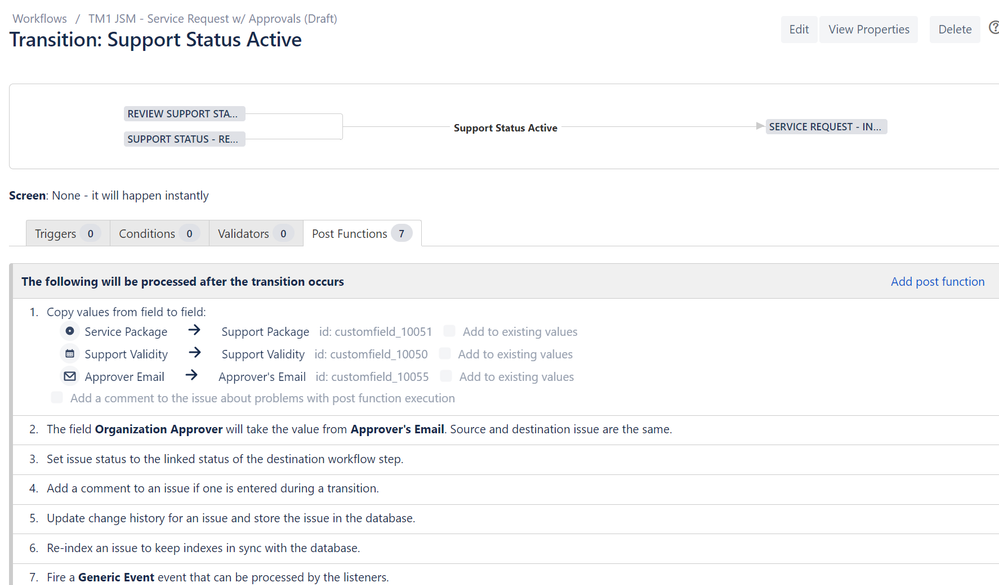Select post function 7 Fire Generic Event
The height and width of the screenshot is (585, 999).
tap(506, 575)
